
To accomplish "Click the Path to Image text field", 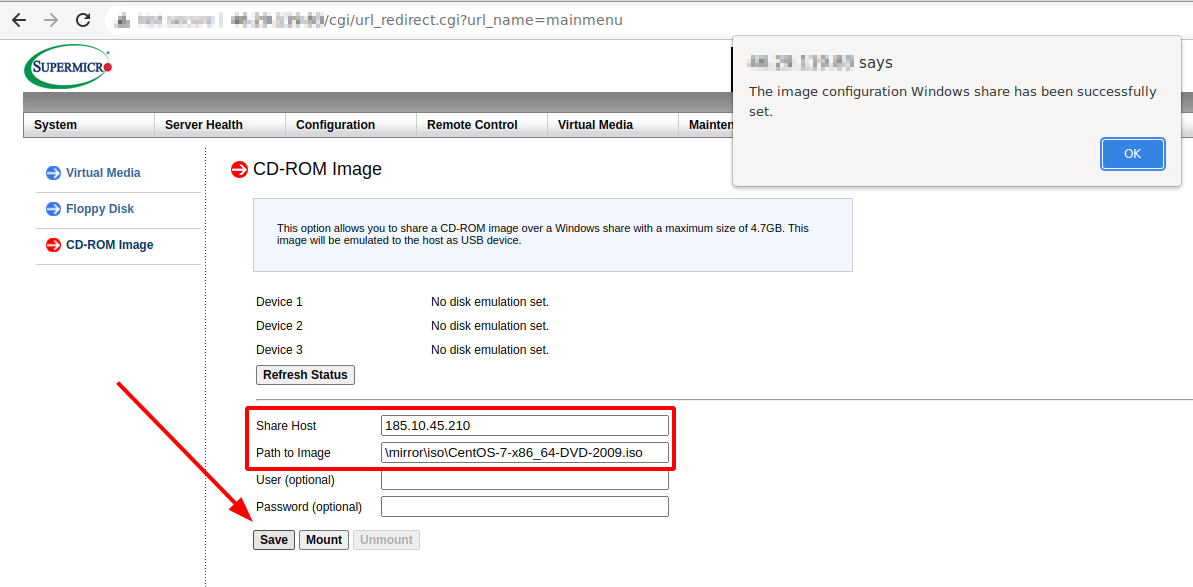I will [x=524, y=453].
